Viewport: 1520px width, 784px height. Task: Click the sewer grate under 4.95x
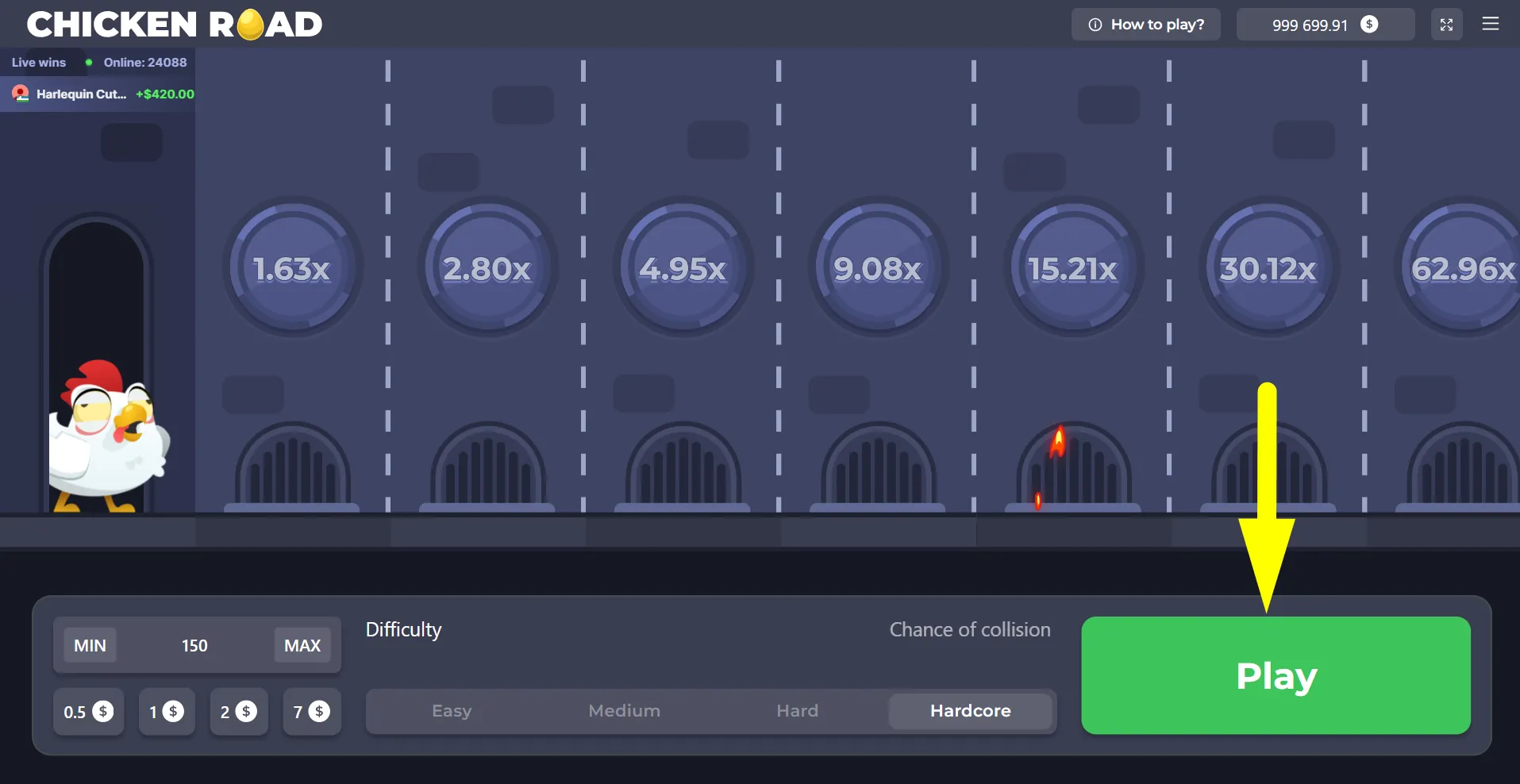683,467
